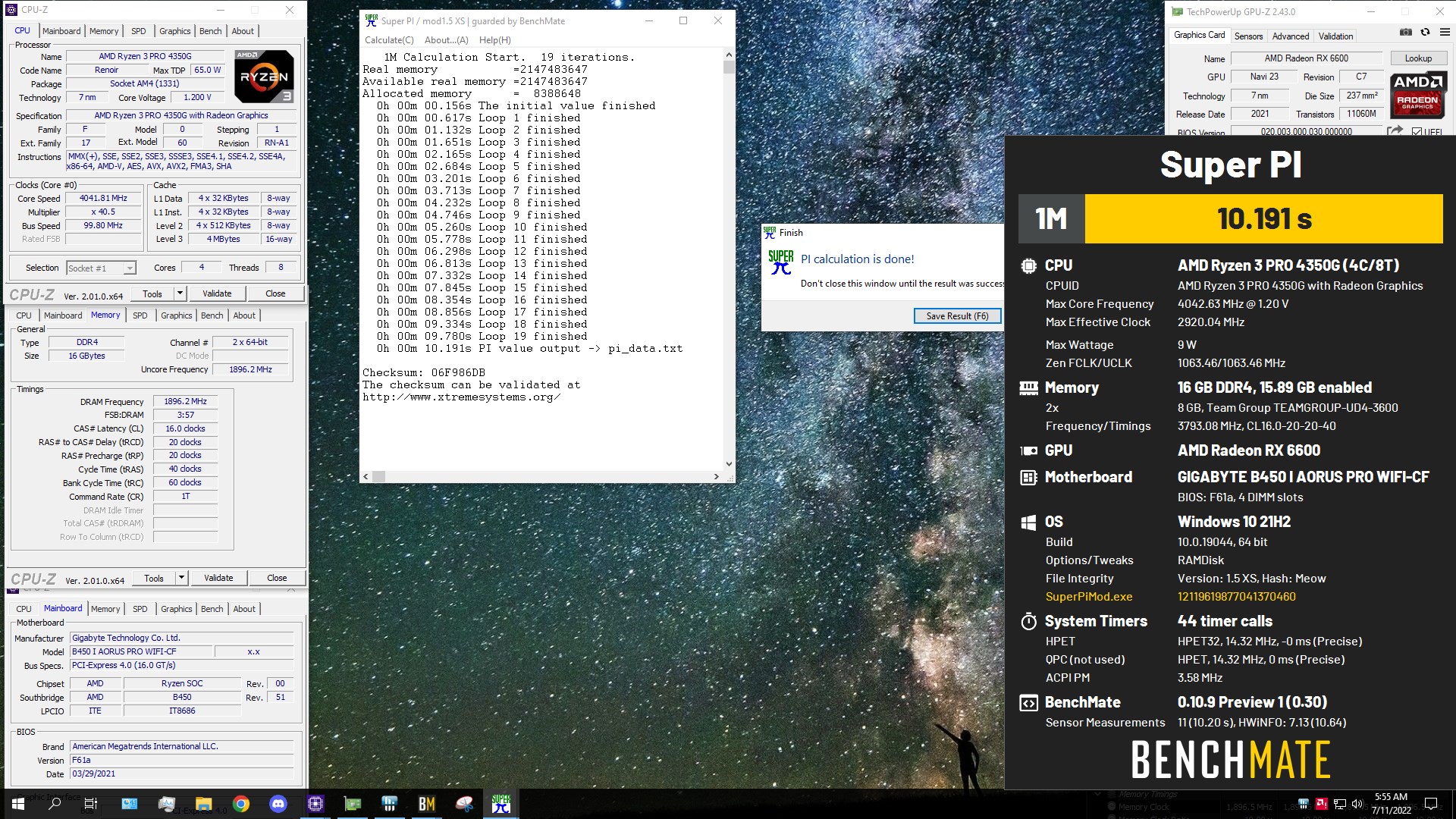Open SPD tab in the memory CPU-Z window
The image size is (1456, 819).
pos(140,315)
